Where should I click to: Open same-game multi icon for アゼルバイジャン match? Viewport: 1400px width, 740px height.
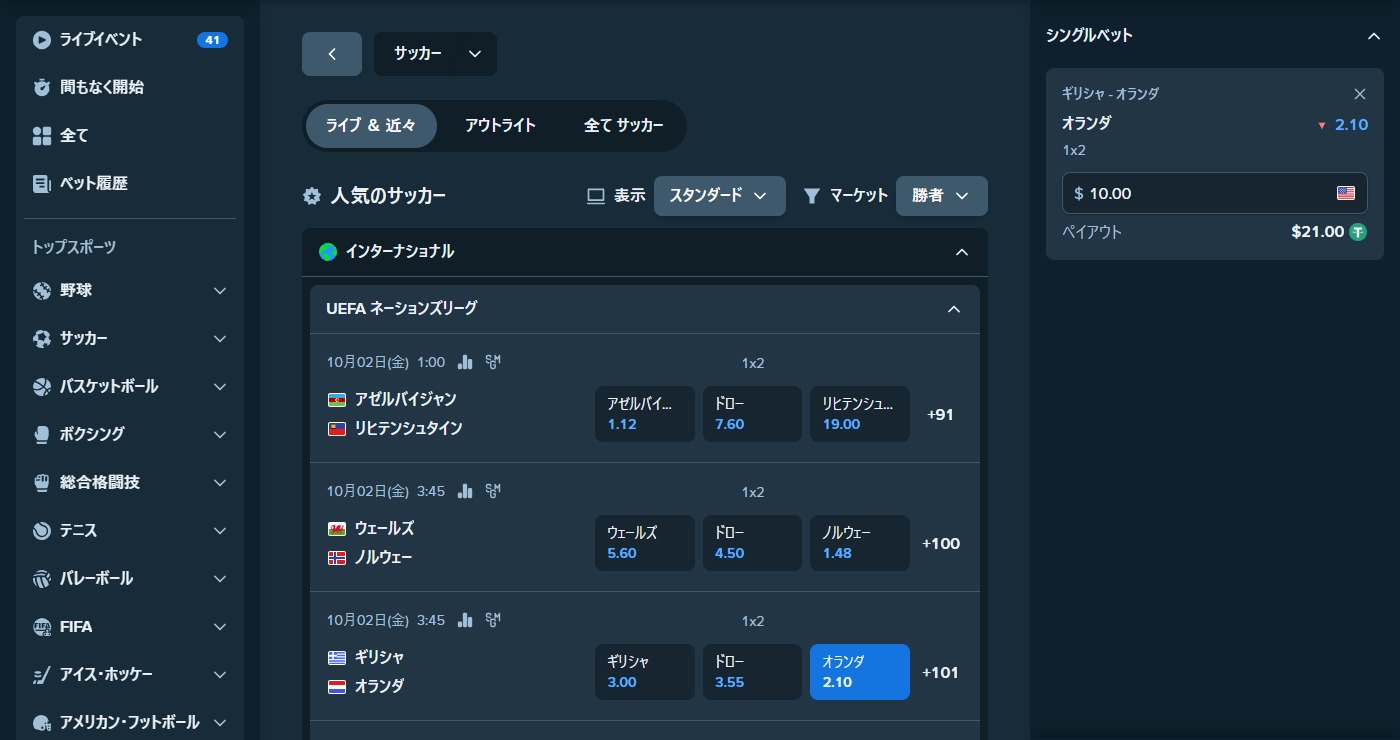(x=492, y=362)
